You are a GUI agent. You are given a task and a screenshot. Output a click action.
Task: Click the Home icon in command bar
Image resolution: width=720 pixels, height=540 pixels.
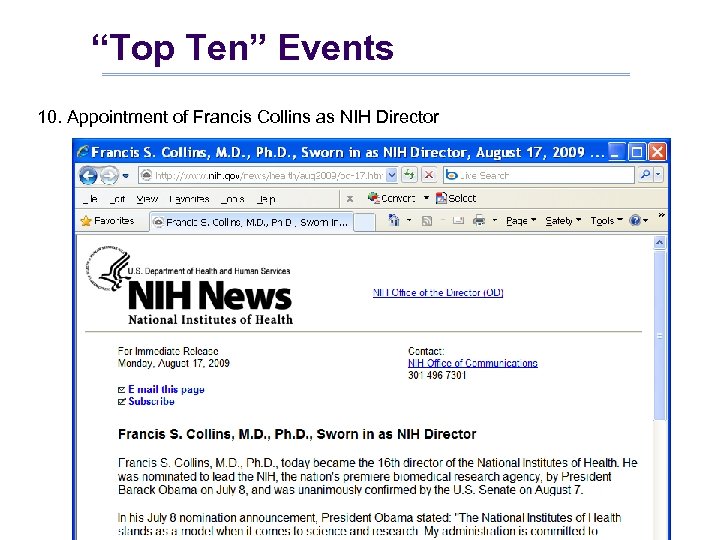click(394, 220)
